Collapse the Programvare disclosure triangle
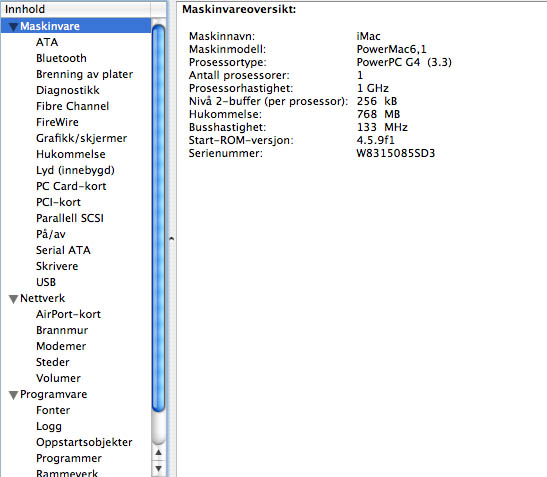The width and height of the screenshot is (547, 477). pyautogui.click(x=13, y=395)
